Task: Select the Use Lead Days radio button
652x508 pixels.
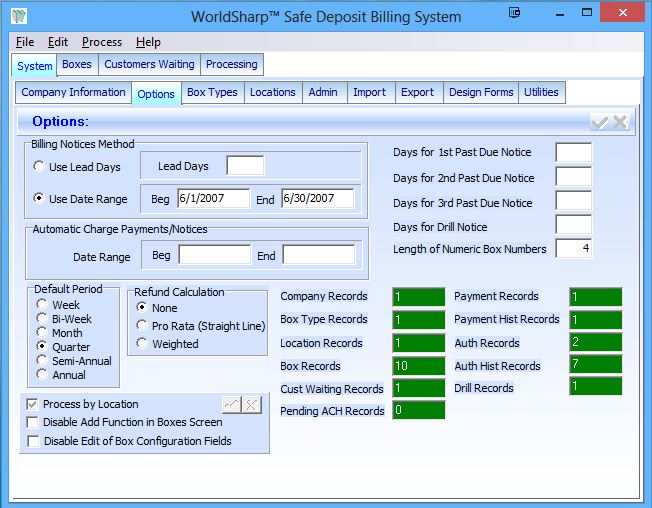Action: coord(39,166)
